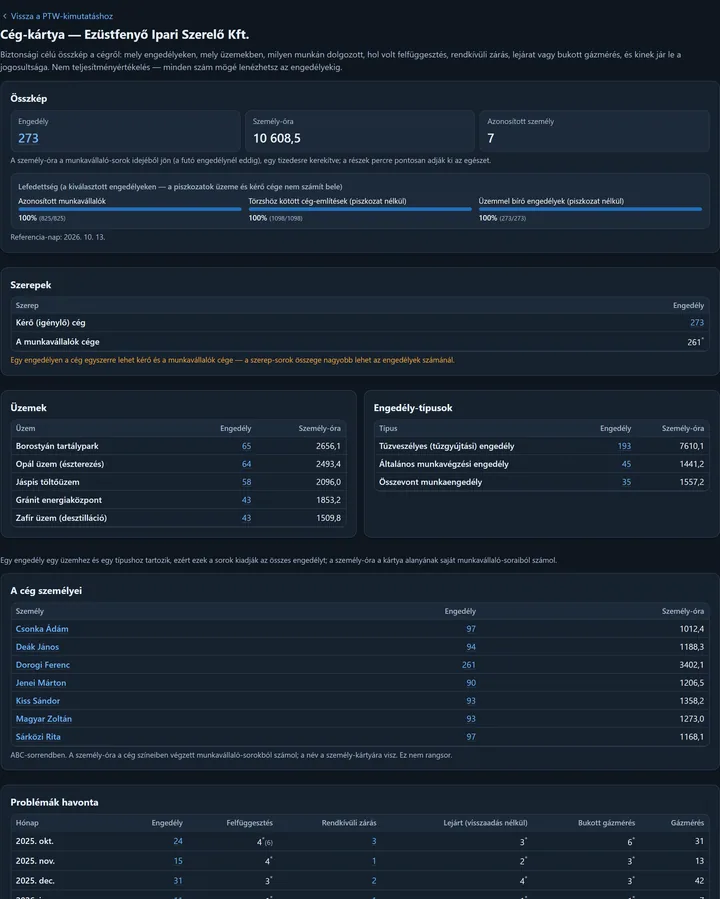Click the 'Problémák havonta' section title
The image size is (720, 899).
pyautogui.click(x=54, y=802)
